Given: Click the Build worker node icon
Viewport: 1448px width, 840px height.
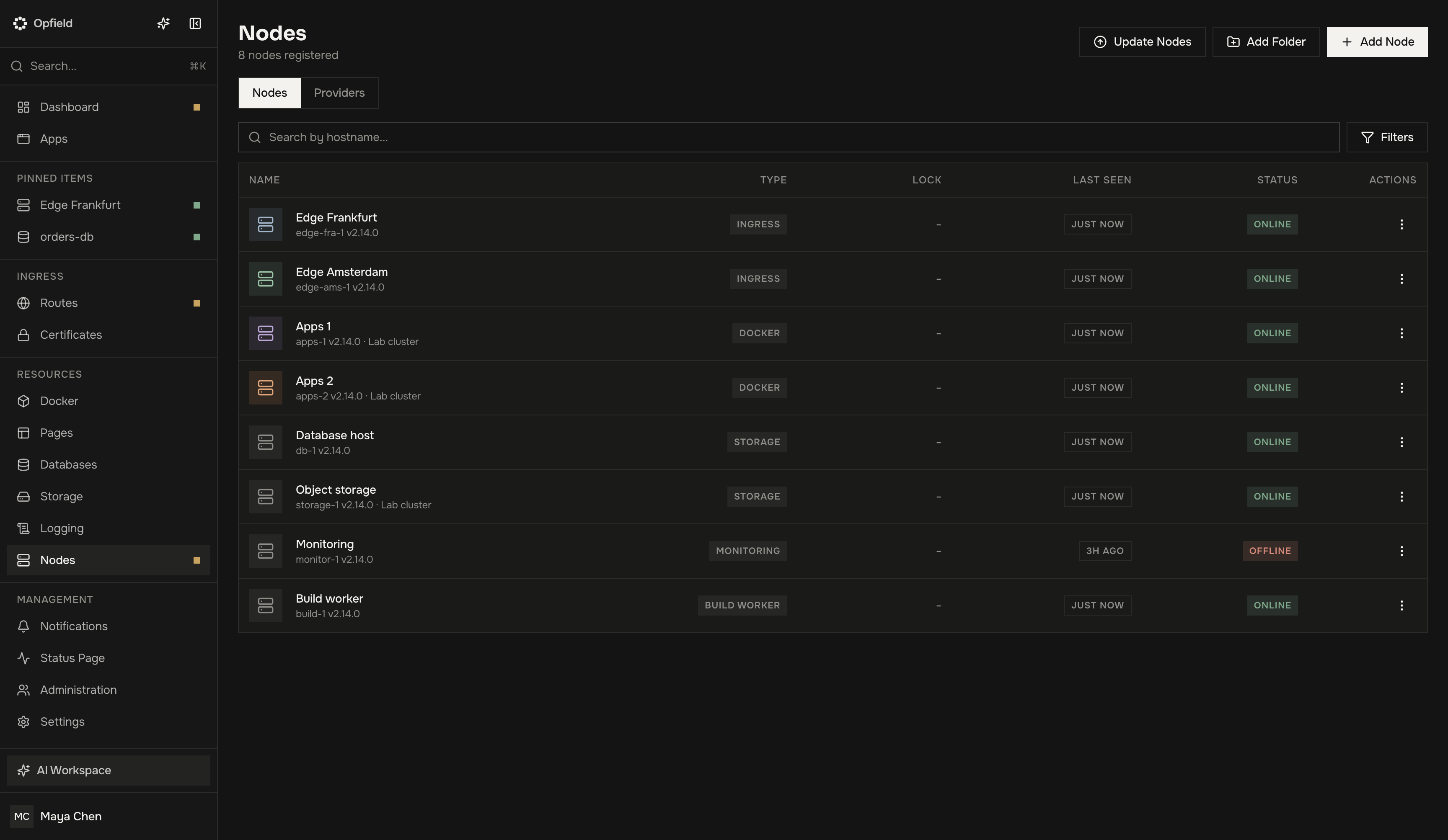Looking at the screenshot, I should (266, 605).
